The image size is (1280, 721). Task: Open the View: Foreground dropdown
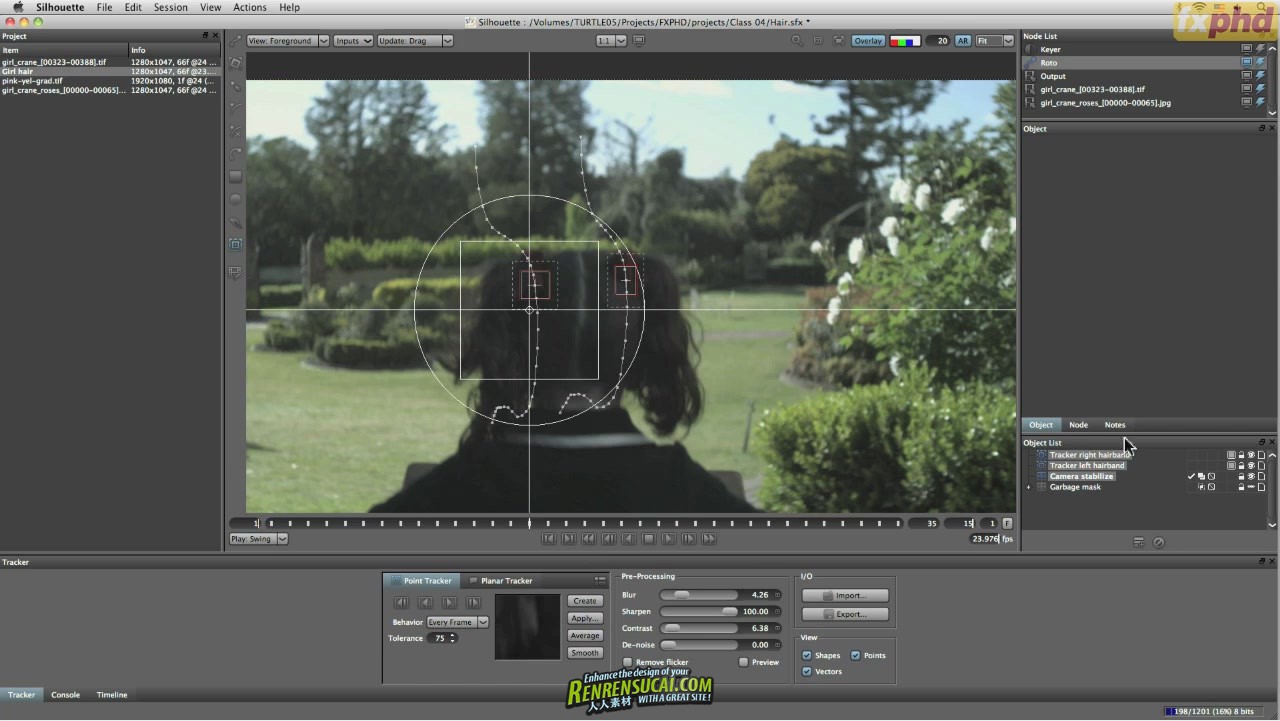pyautogui.click(x=287, y=41)
